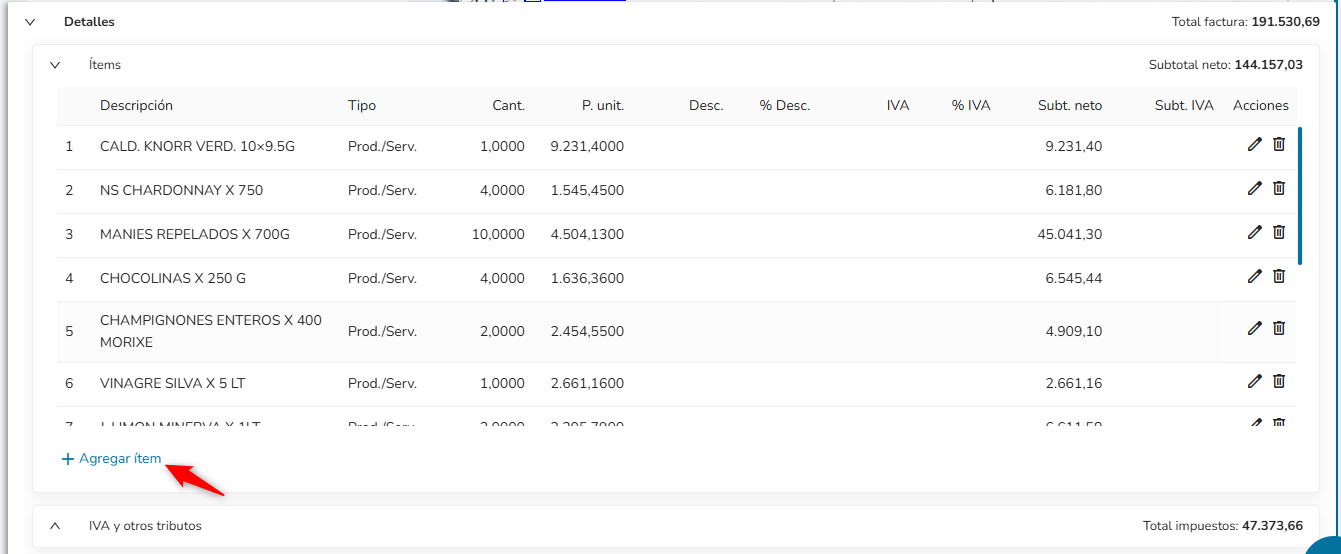Edit the MANIES REPELADOS X 700G item

(1255, 232)
